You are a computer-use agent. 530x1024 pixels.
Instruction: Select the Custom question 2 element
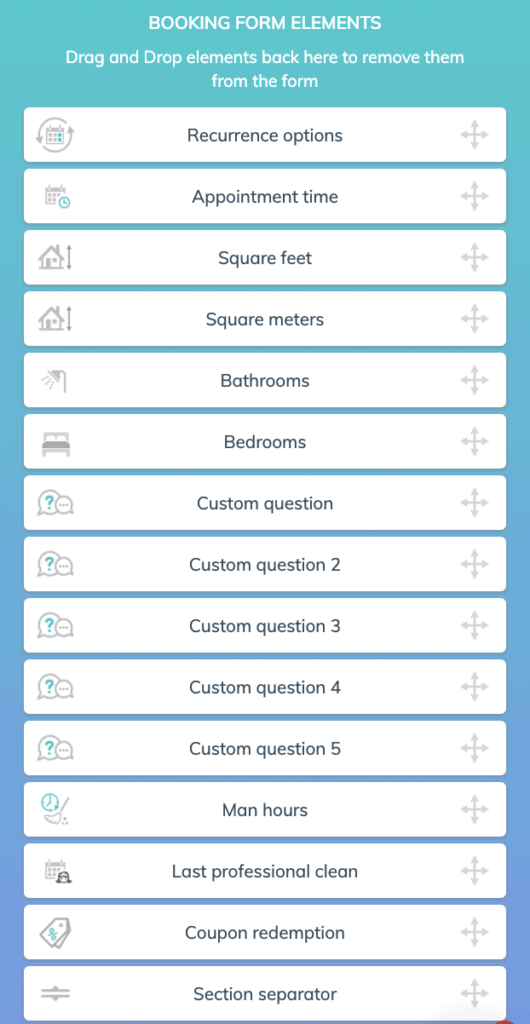[x=265, y=565]
